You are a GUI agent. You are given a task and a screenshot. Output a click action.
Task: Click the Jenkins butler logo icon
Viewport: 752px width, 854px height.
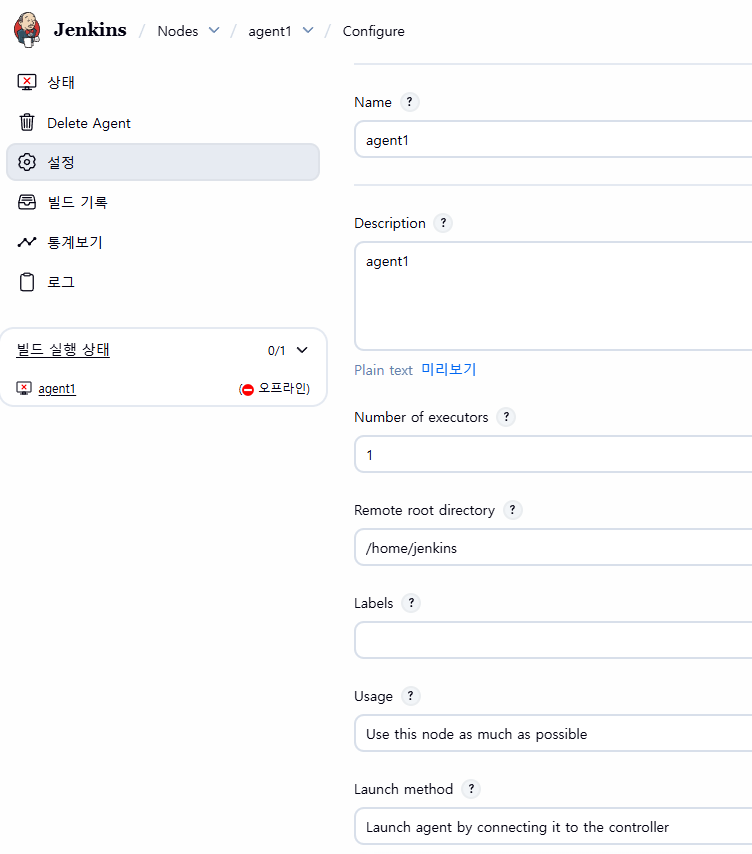(27, 30)
